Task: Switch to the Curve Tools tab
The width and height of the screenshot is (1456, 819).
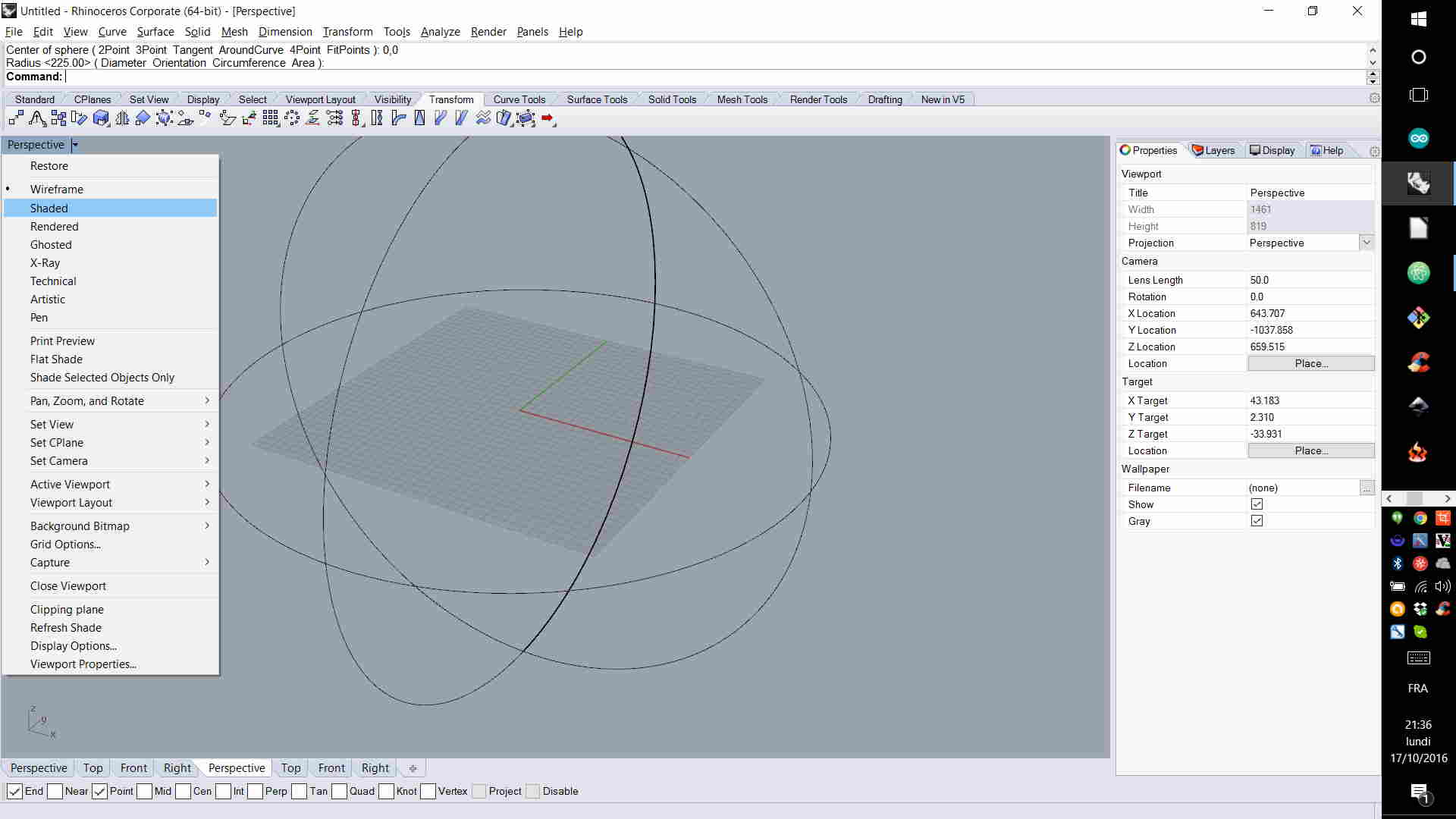Action: click(x=519, y=99)
